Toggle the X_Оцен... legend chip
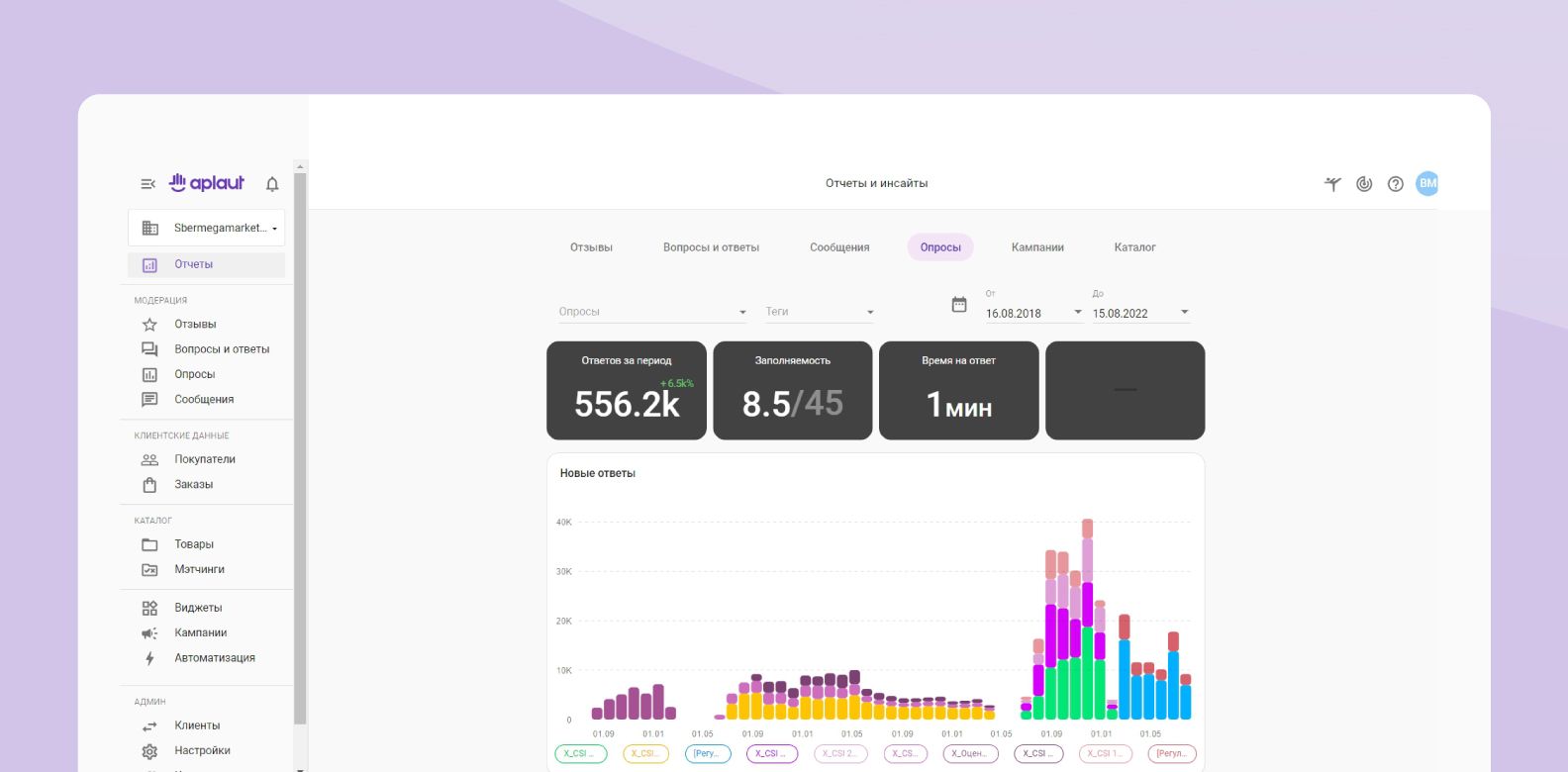The image size is (1568, 772). [970, 753]
